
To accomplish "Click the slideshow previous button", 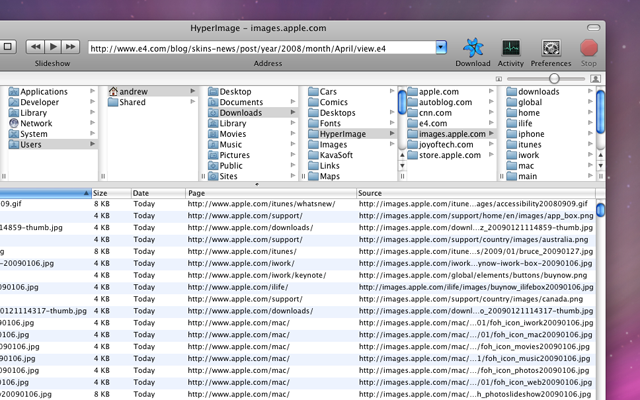I will pyautogui.click(x=35, y=46).
